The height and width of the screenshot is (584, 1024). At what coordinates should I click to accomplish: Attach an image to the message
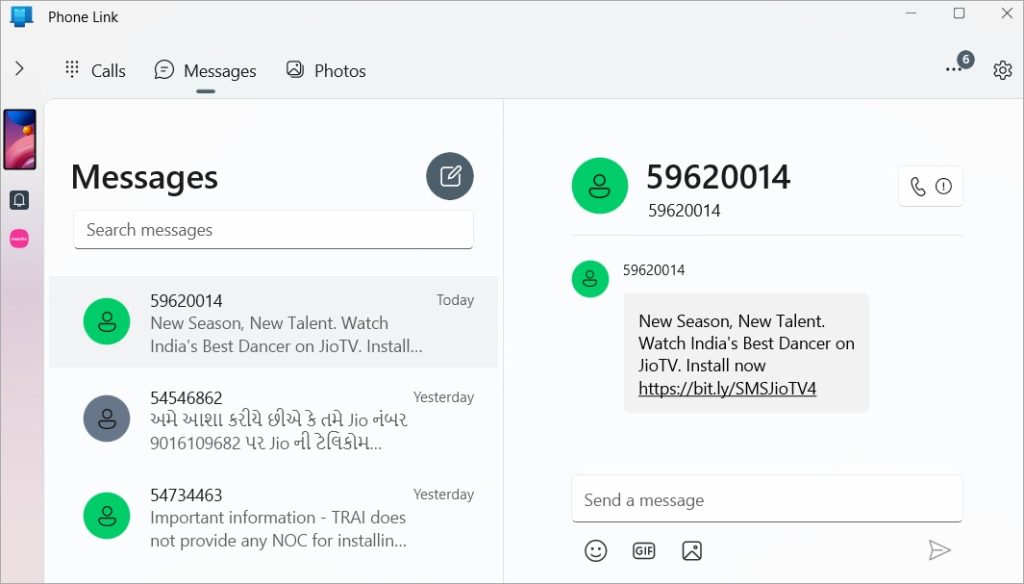pos(692,550)
